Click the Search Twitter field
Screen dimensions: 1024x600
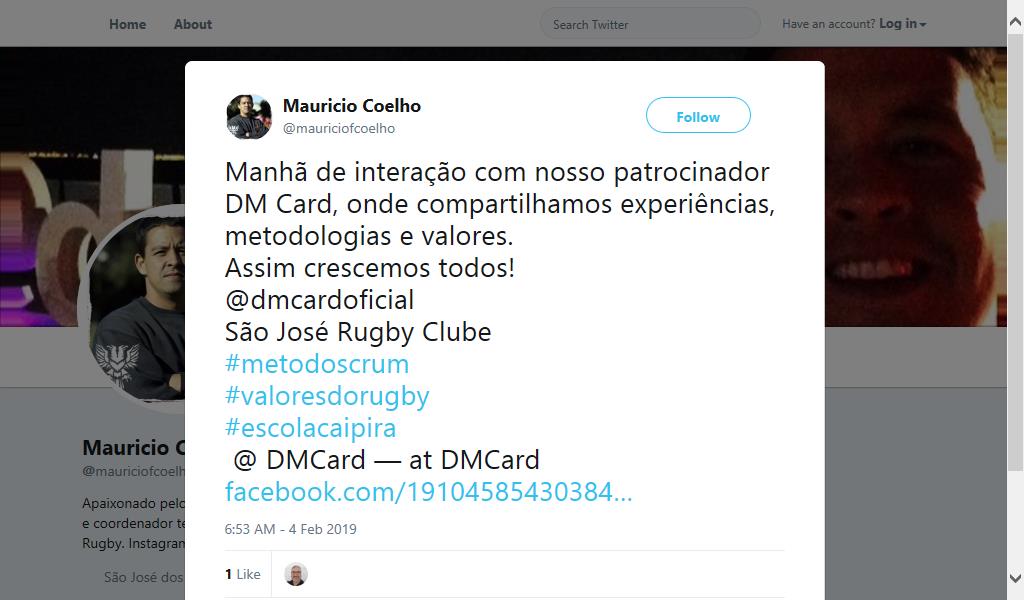tap(650, 24)
